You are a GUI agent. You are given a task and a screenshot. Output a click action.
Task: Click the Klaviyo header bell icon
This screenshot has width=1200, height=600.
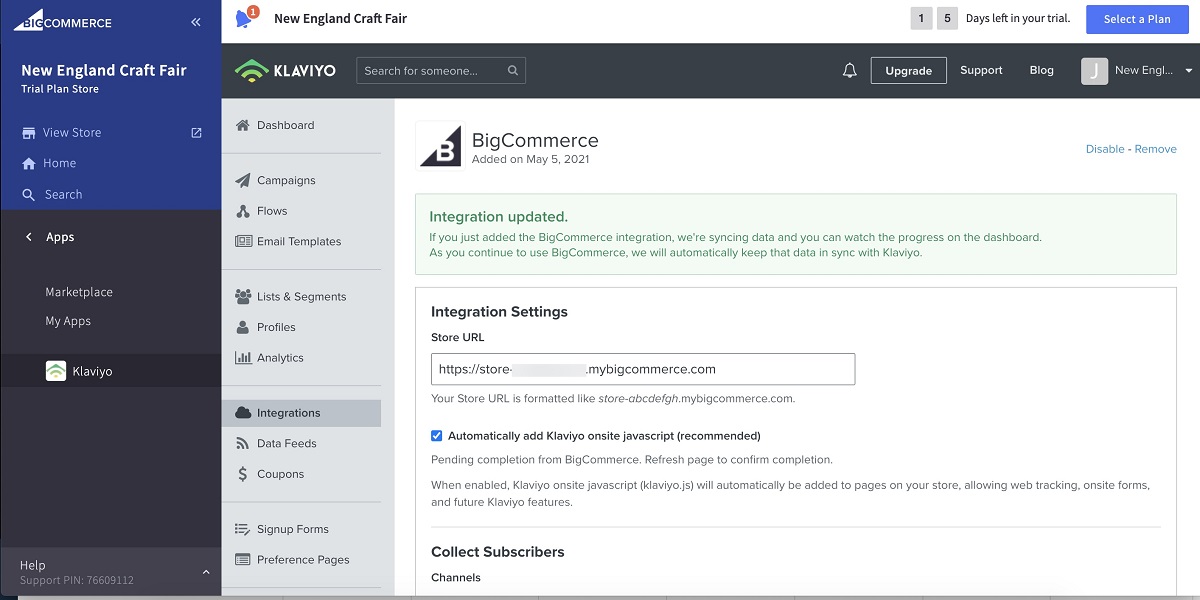850,71
